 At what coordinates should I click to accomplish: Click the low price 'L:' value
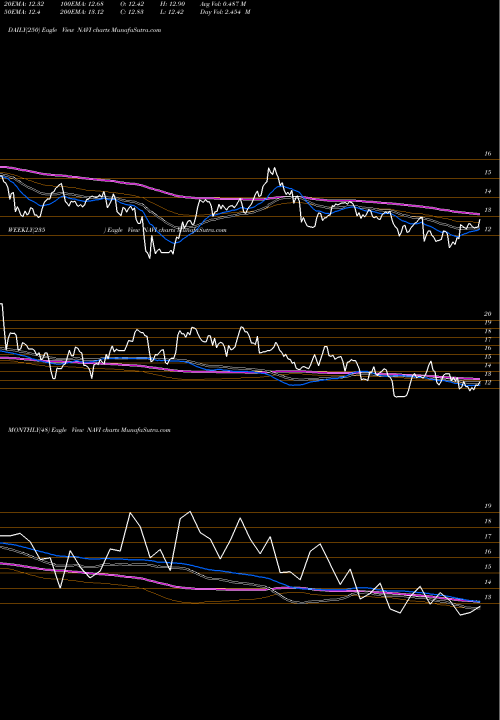(172, 12)
